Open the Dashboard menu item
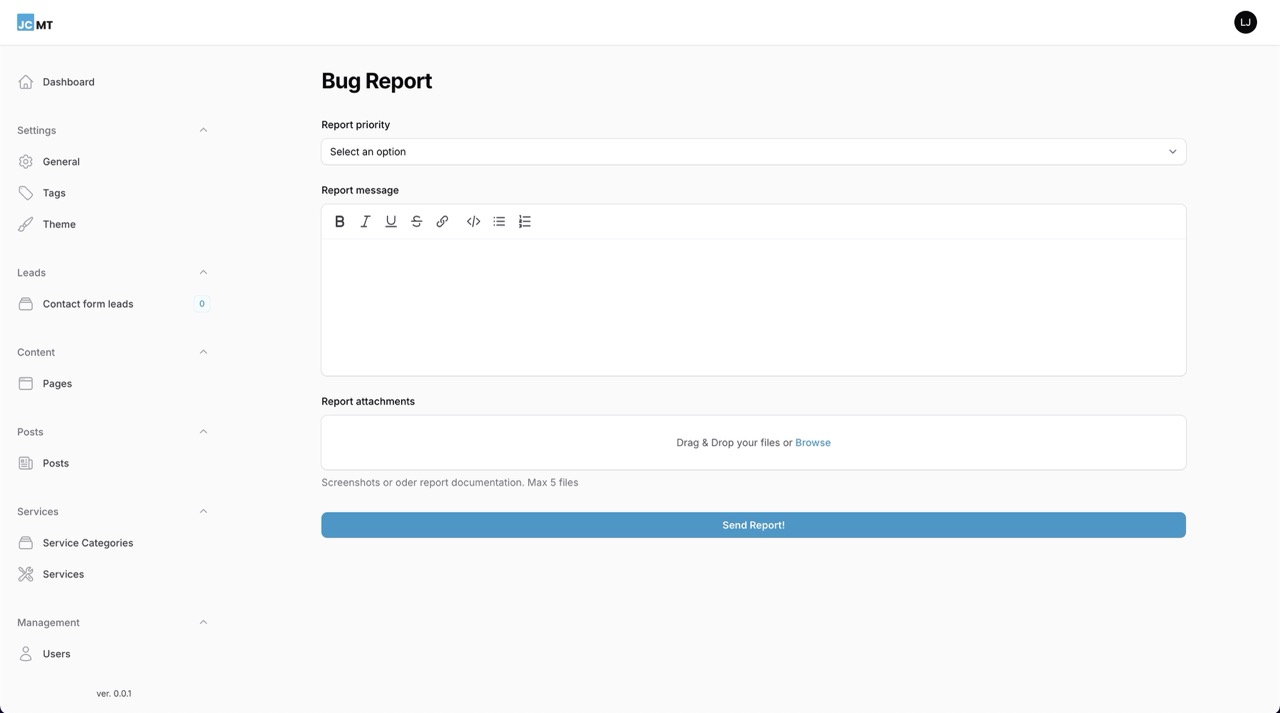This screenshot has height=713, width=1280. (68, 81)
